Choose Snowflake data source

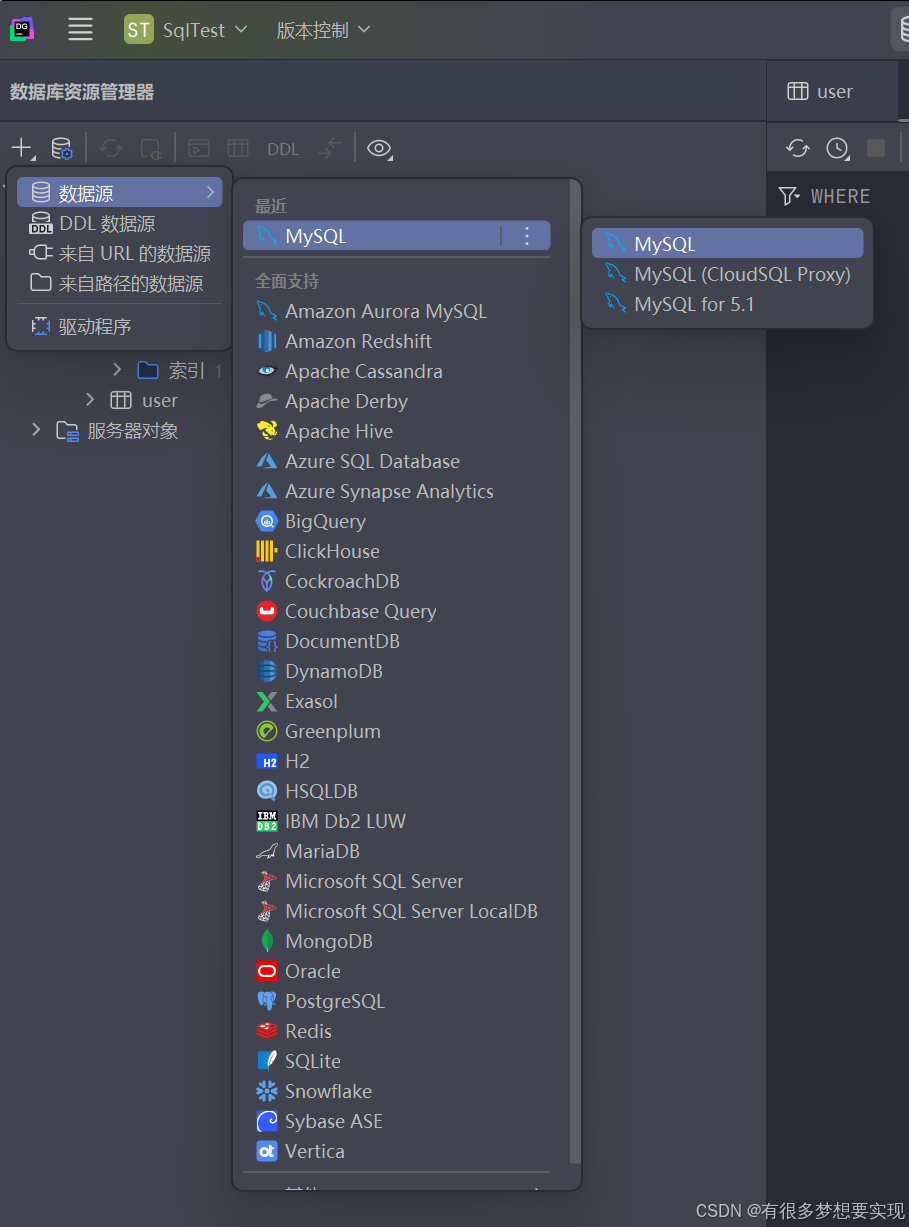pos(396,1091)
